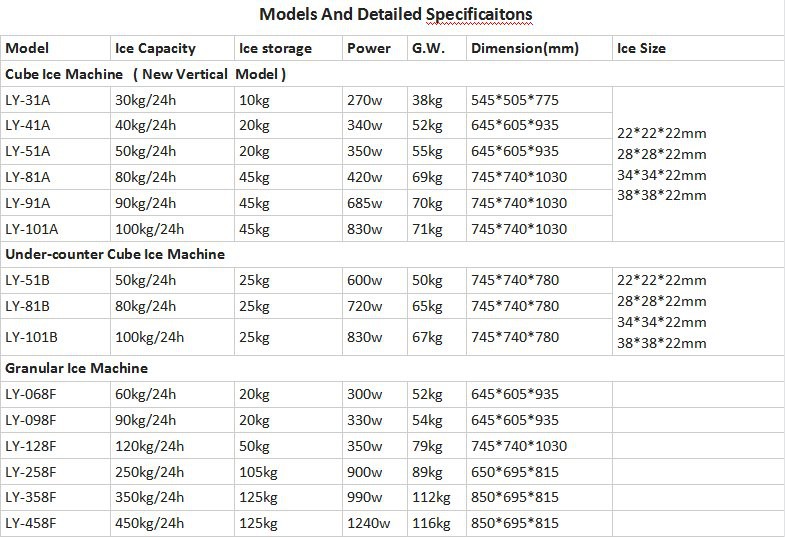Select the 250kg/24h ice capacity cell

150,472
